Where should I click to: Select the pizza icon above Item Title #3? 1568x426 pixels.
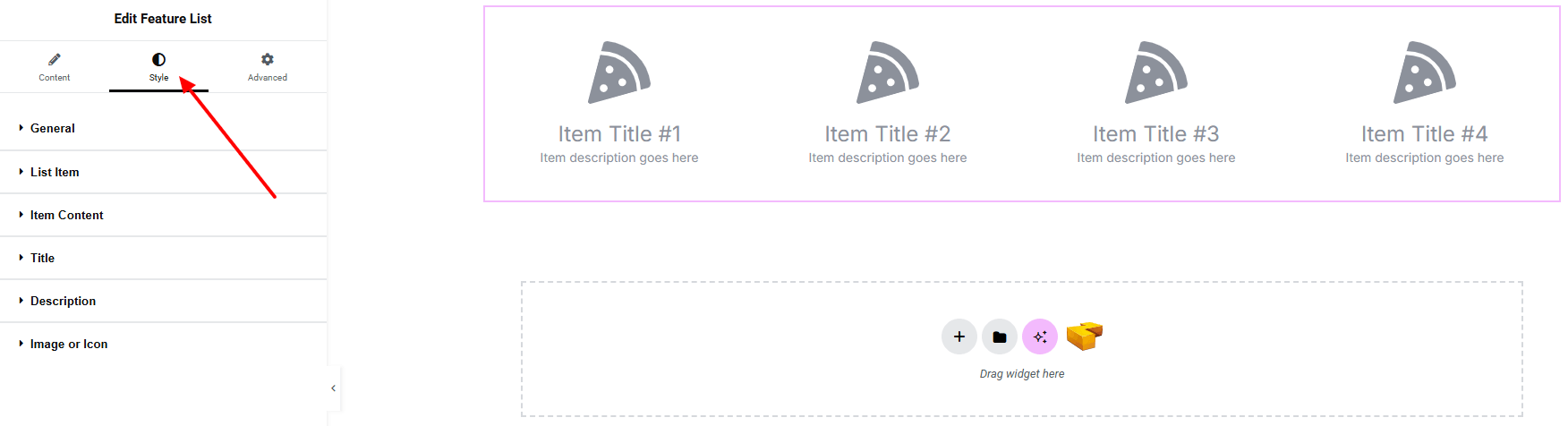pyautogui.click(x=1155, y=72)
